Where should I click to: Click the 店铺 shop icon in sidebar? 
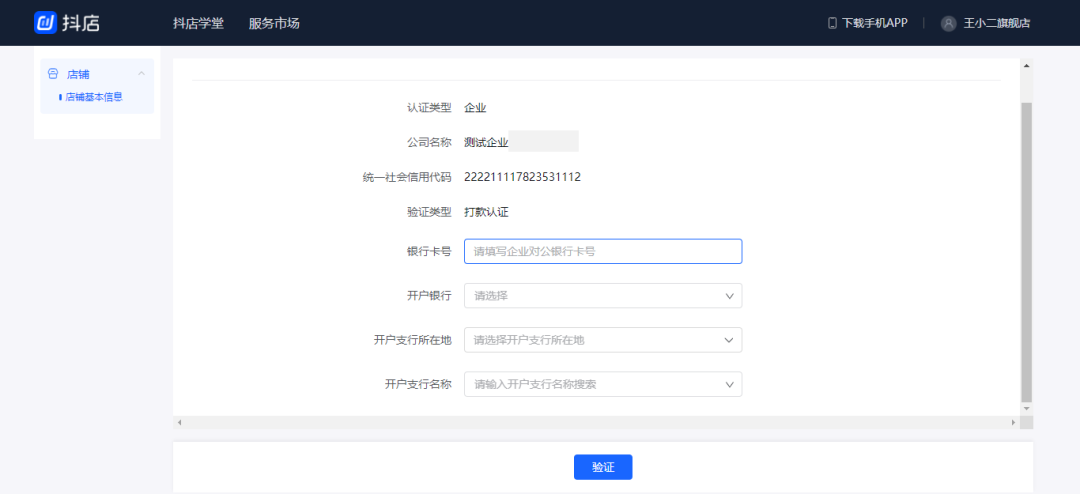(x=53, y=74)
